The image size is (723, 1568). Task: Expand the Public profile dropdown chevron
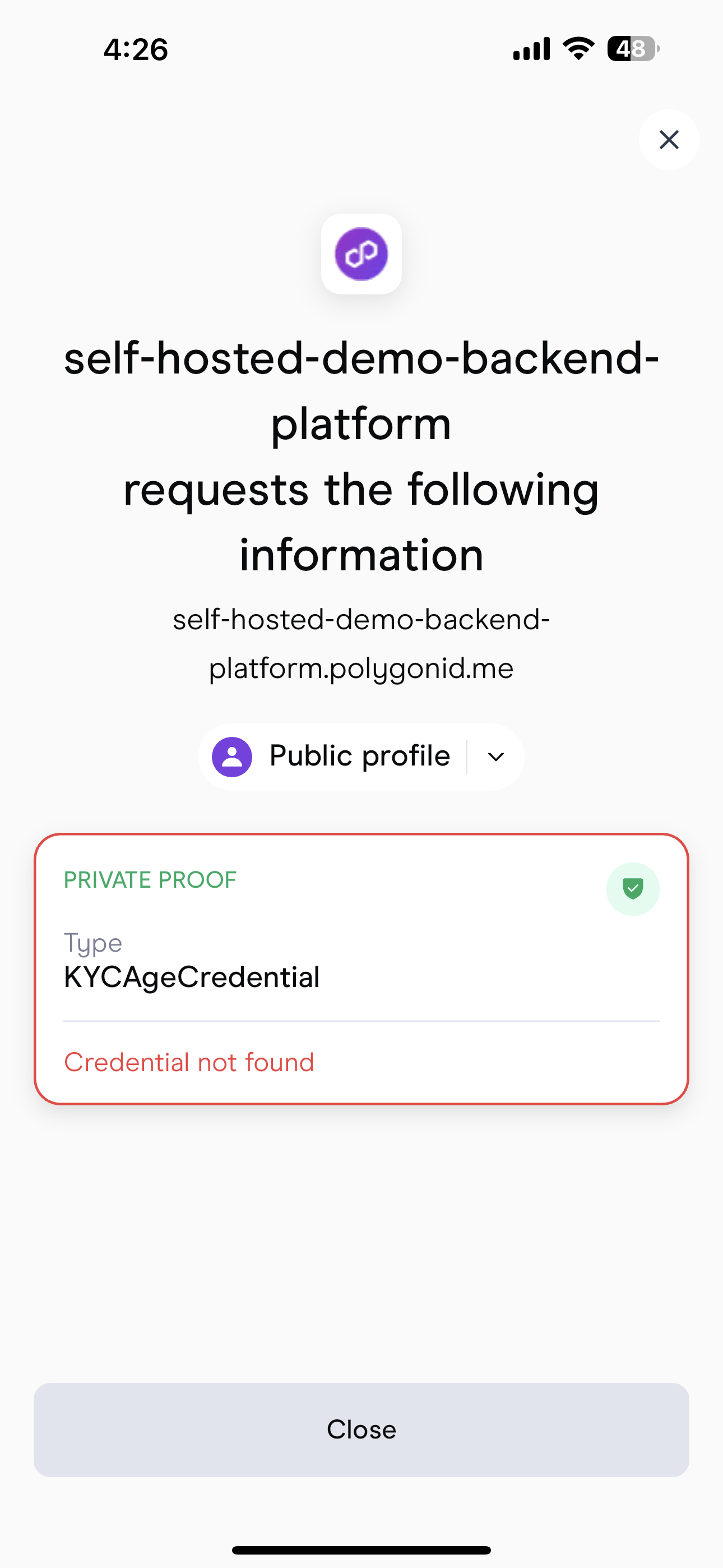tap(495, 757)
